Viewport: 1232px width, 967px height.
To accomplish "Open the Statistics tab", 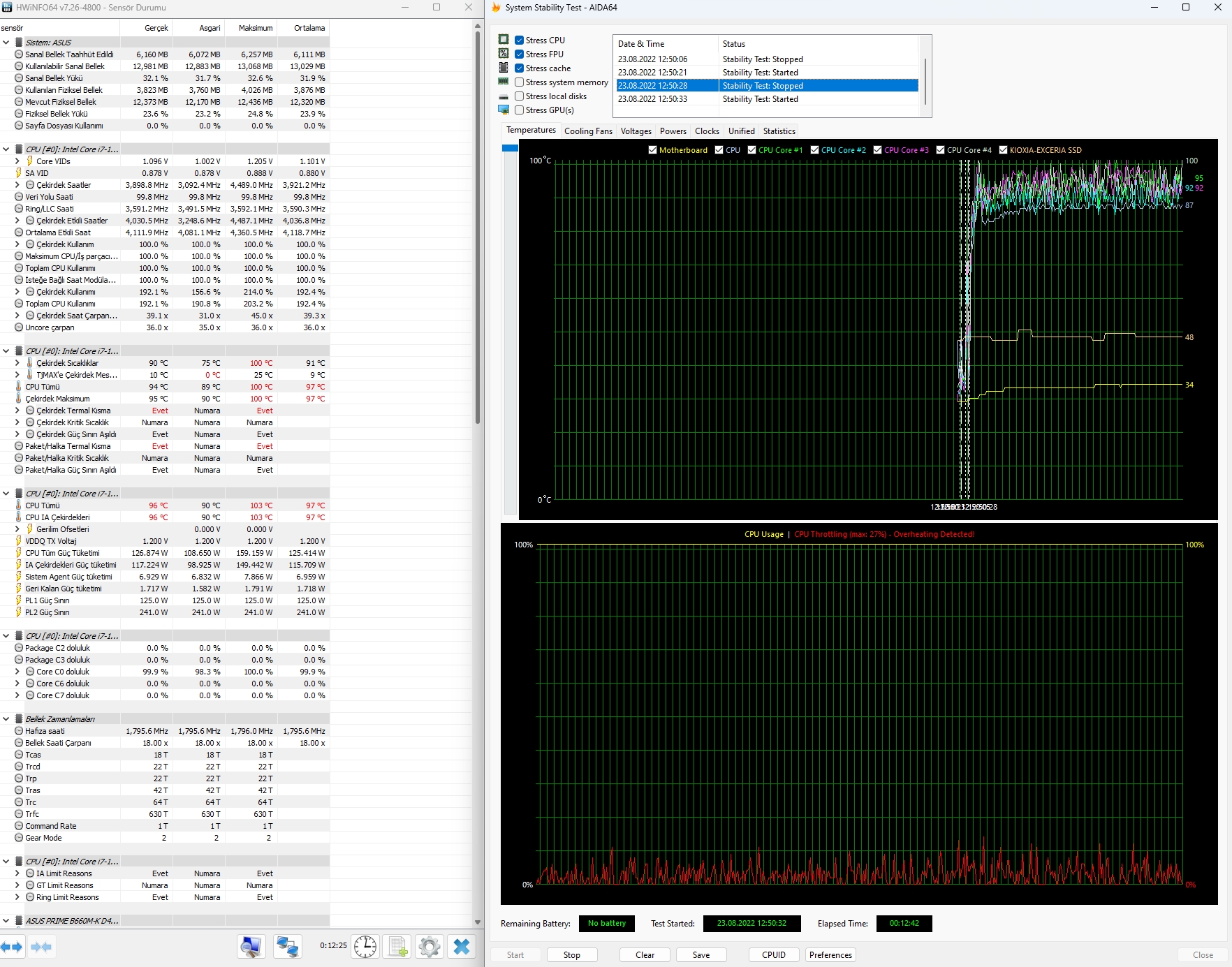I will 779,131.
